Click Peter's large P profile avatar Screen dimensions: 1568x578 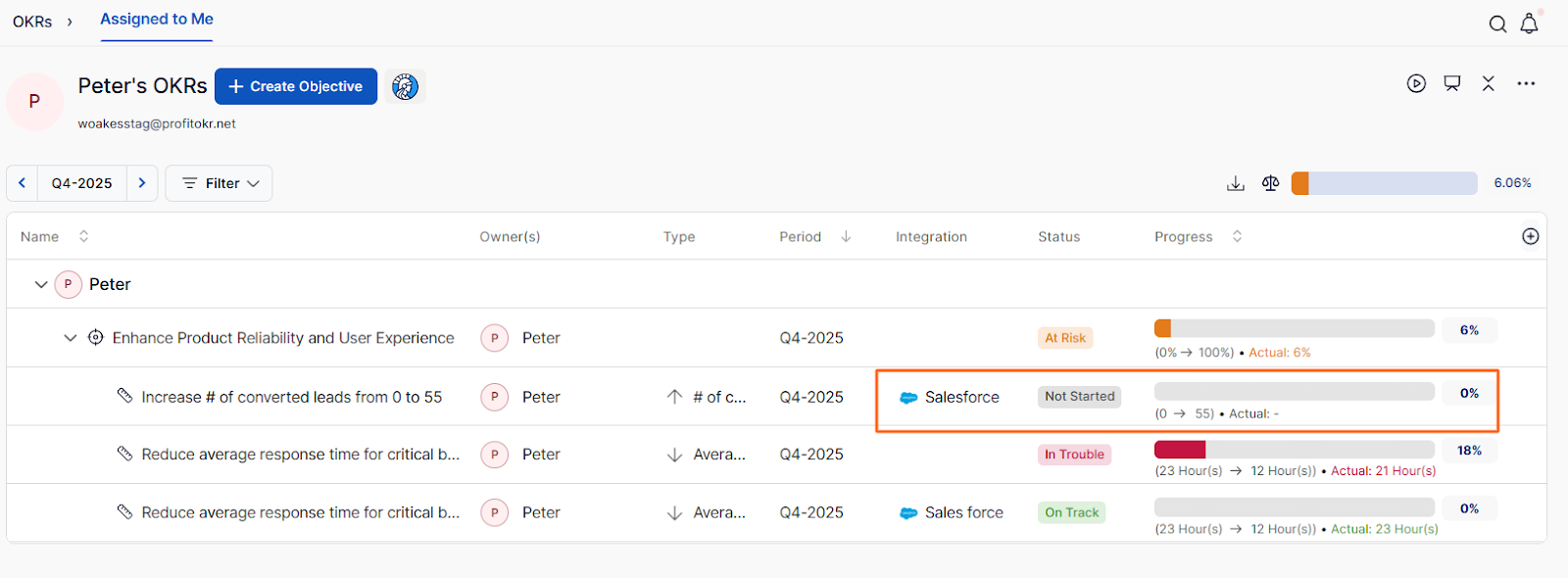click(x=34, y=101)
